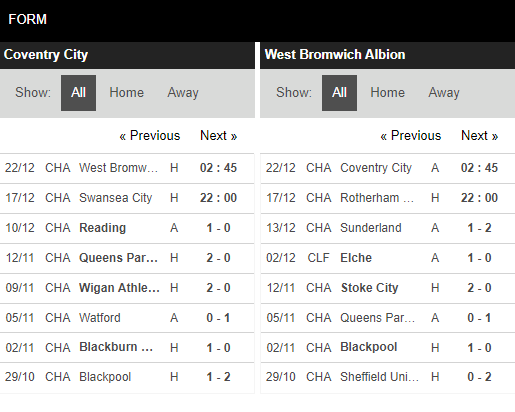Open Coventry's Swansea City fixture on 17/12
The image size is (515, 412).
[x=127, y=198]
